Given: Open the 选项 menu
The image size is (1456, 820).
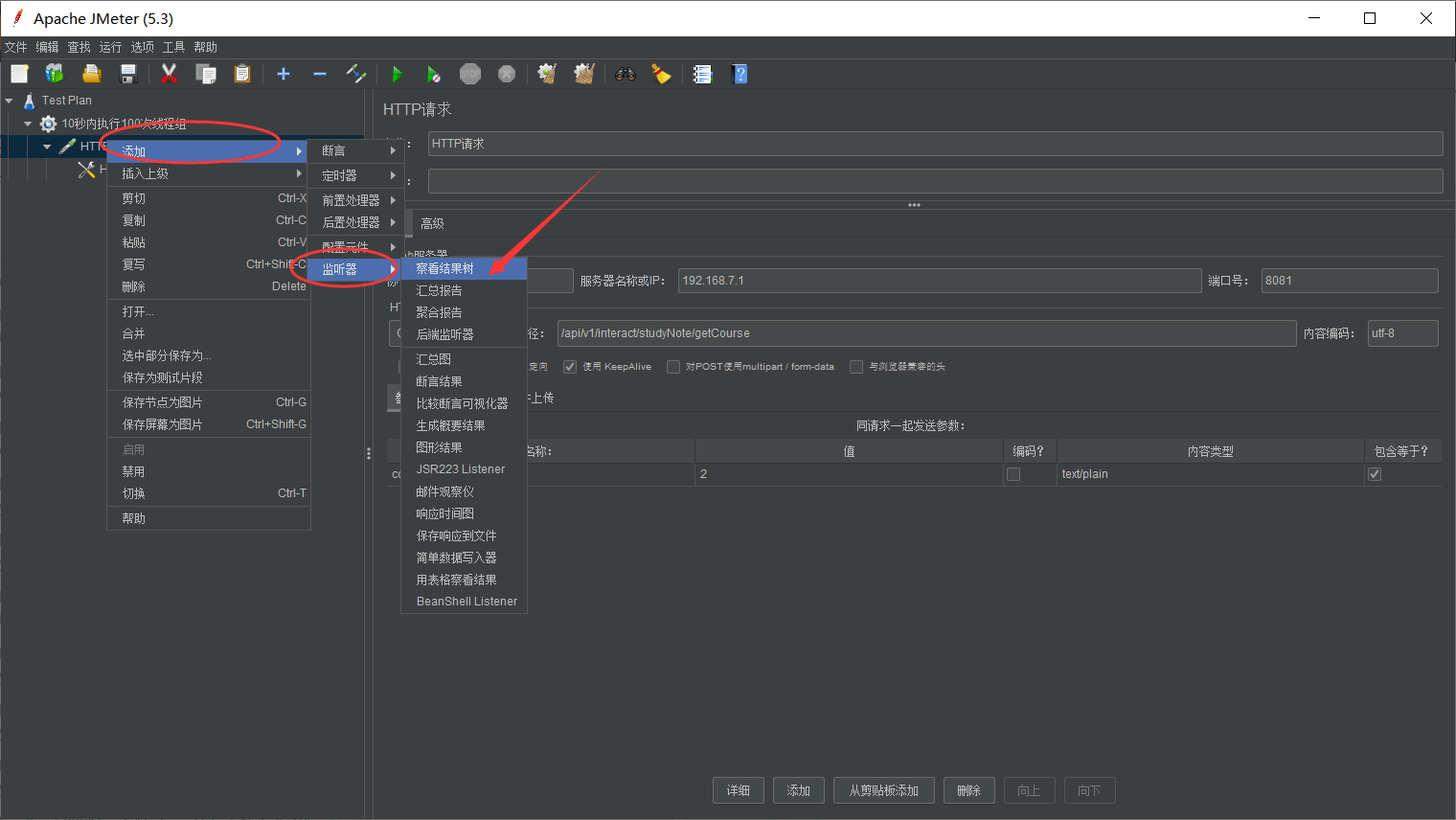Looking at the screenshot, I should click(x=143, y=47).
